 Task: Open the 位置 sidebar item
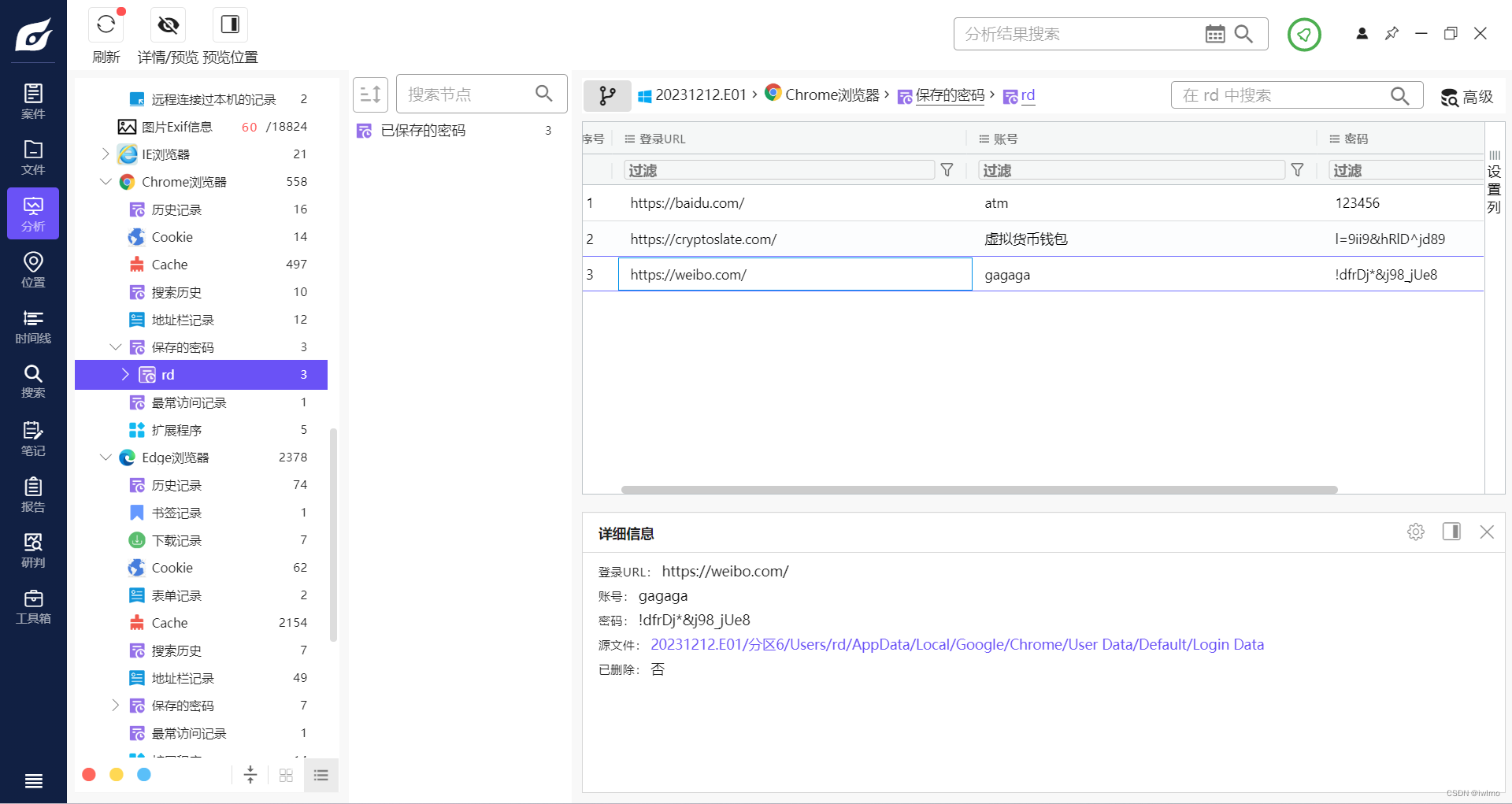pyautogui.click(x=33, y=269)
